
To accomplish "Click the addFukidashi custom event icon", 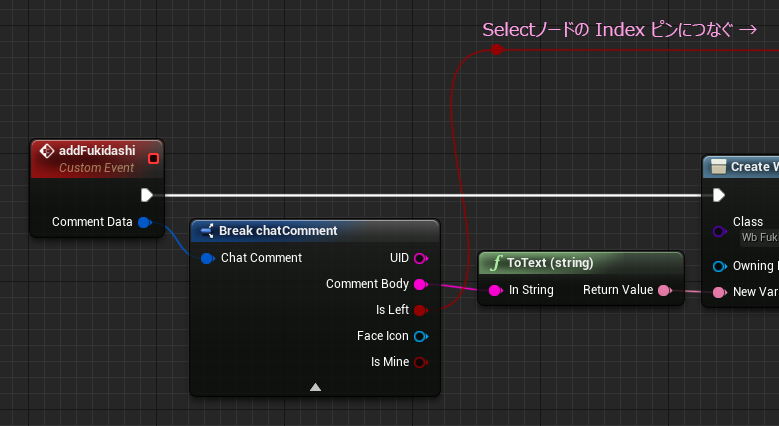I will click(47, 151).
